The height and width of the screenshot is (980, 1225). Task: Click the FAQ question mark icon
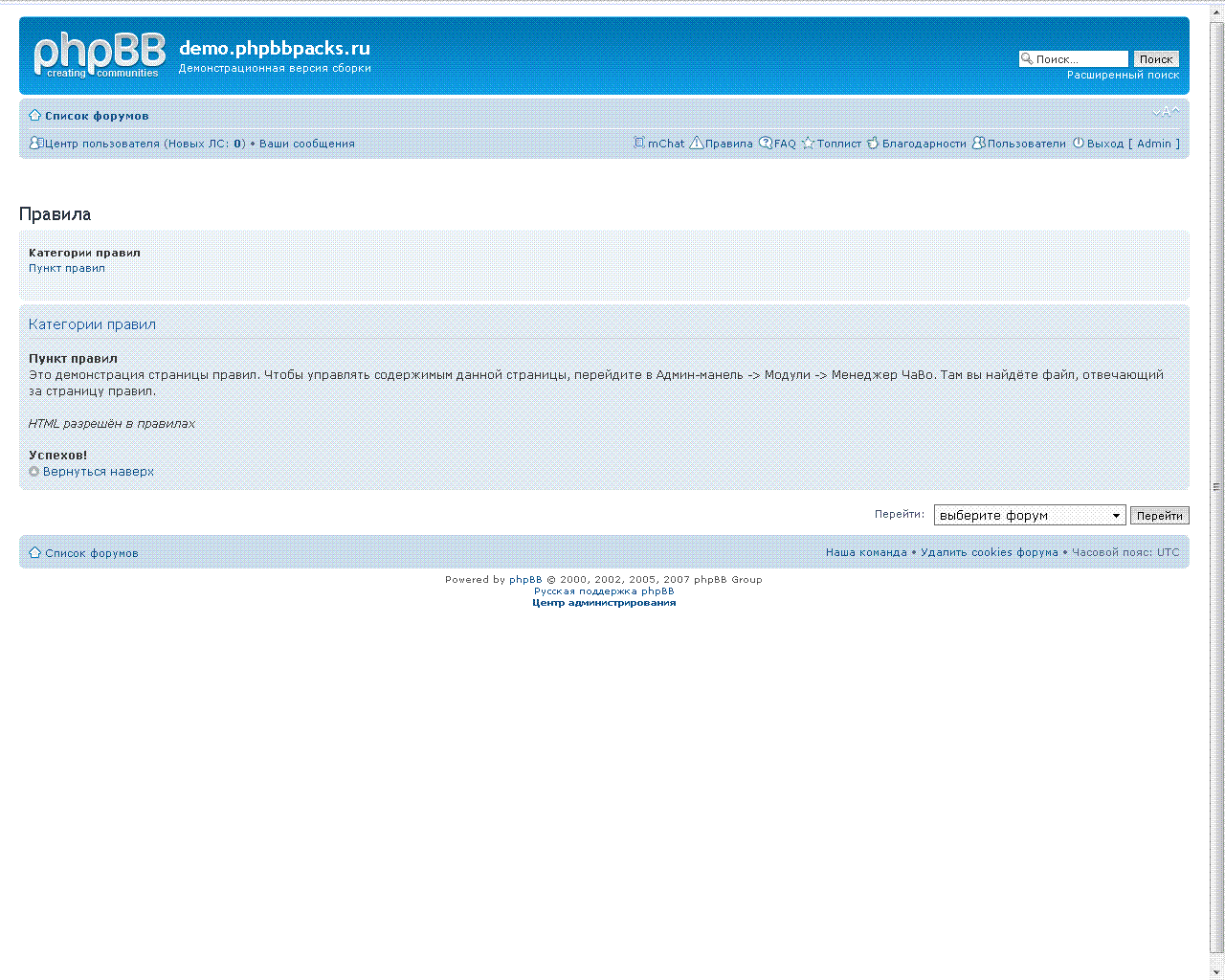[x=766, y=144]
